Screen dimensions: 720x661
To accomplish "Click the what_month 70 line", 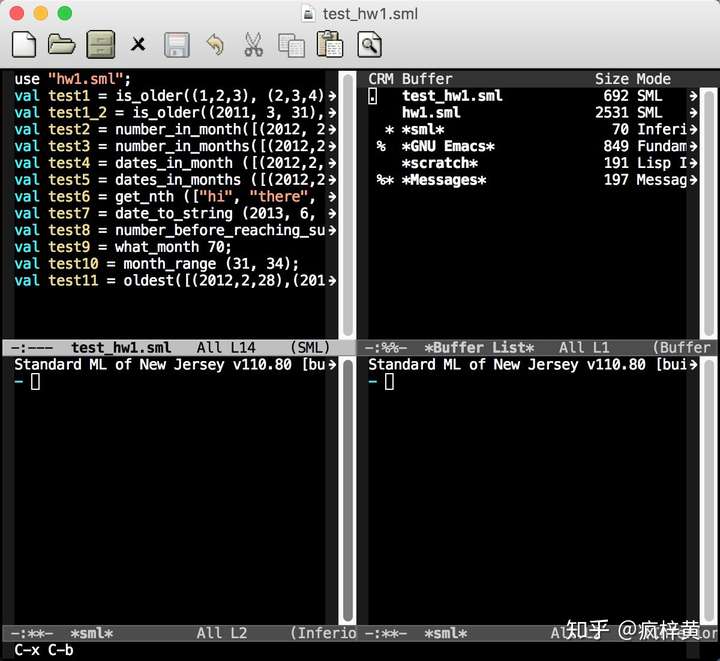I will pos(123,247).
